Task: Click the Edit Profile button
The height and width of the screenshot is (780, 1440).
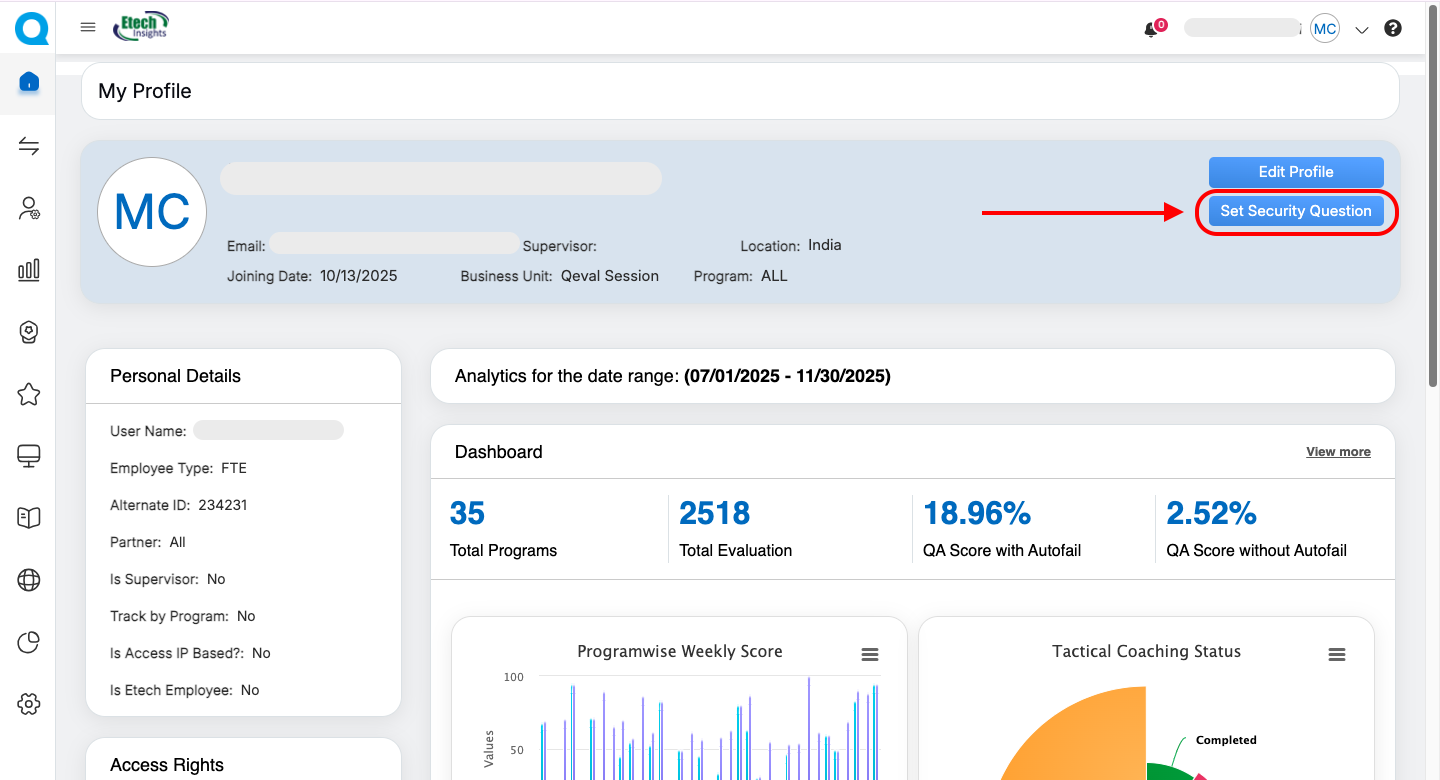Action: click(1296, 172)
